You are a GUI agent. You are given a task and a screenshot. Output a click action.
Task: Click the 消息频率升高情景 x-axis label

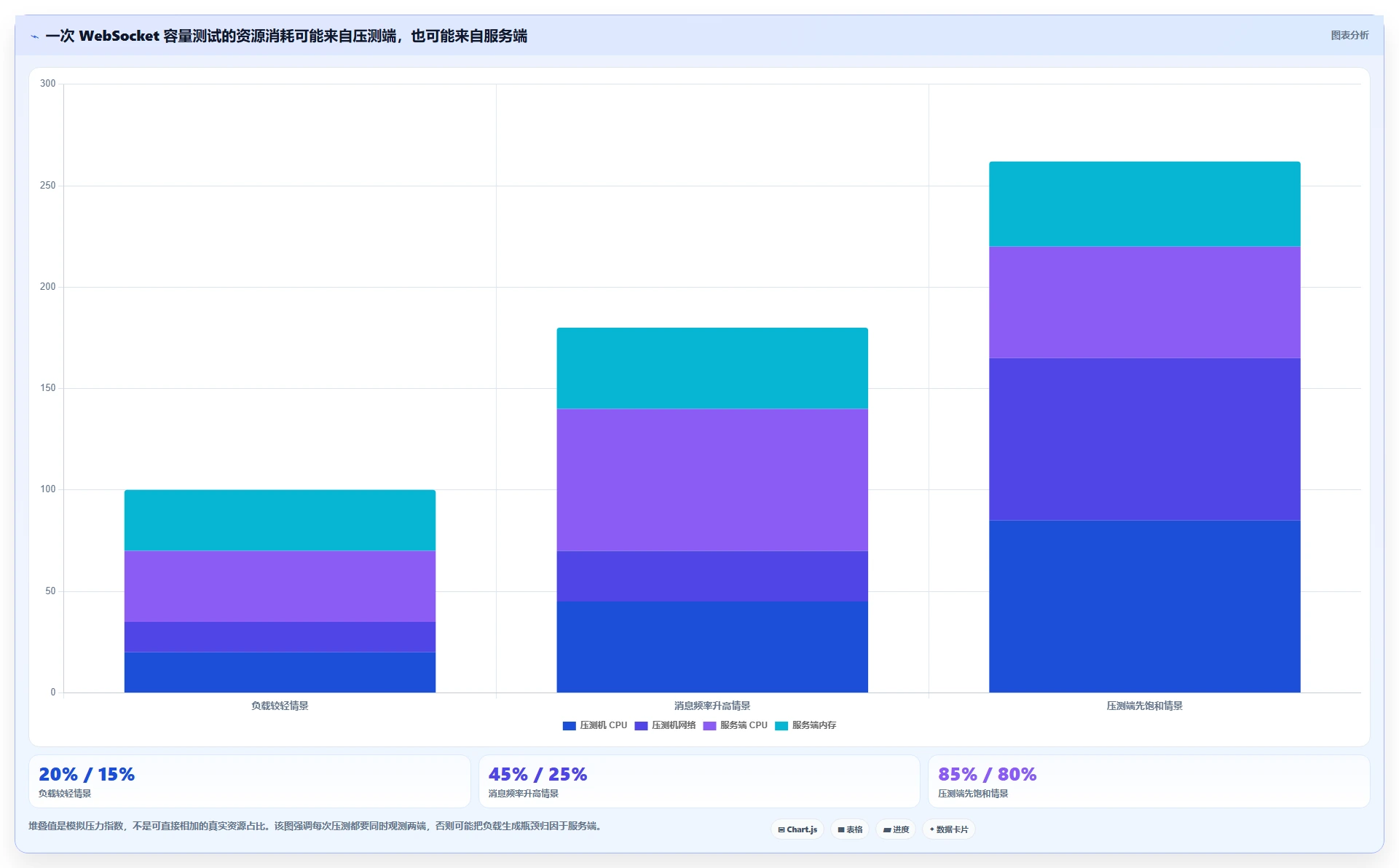click(x=712, y=706)
